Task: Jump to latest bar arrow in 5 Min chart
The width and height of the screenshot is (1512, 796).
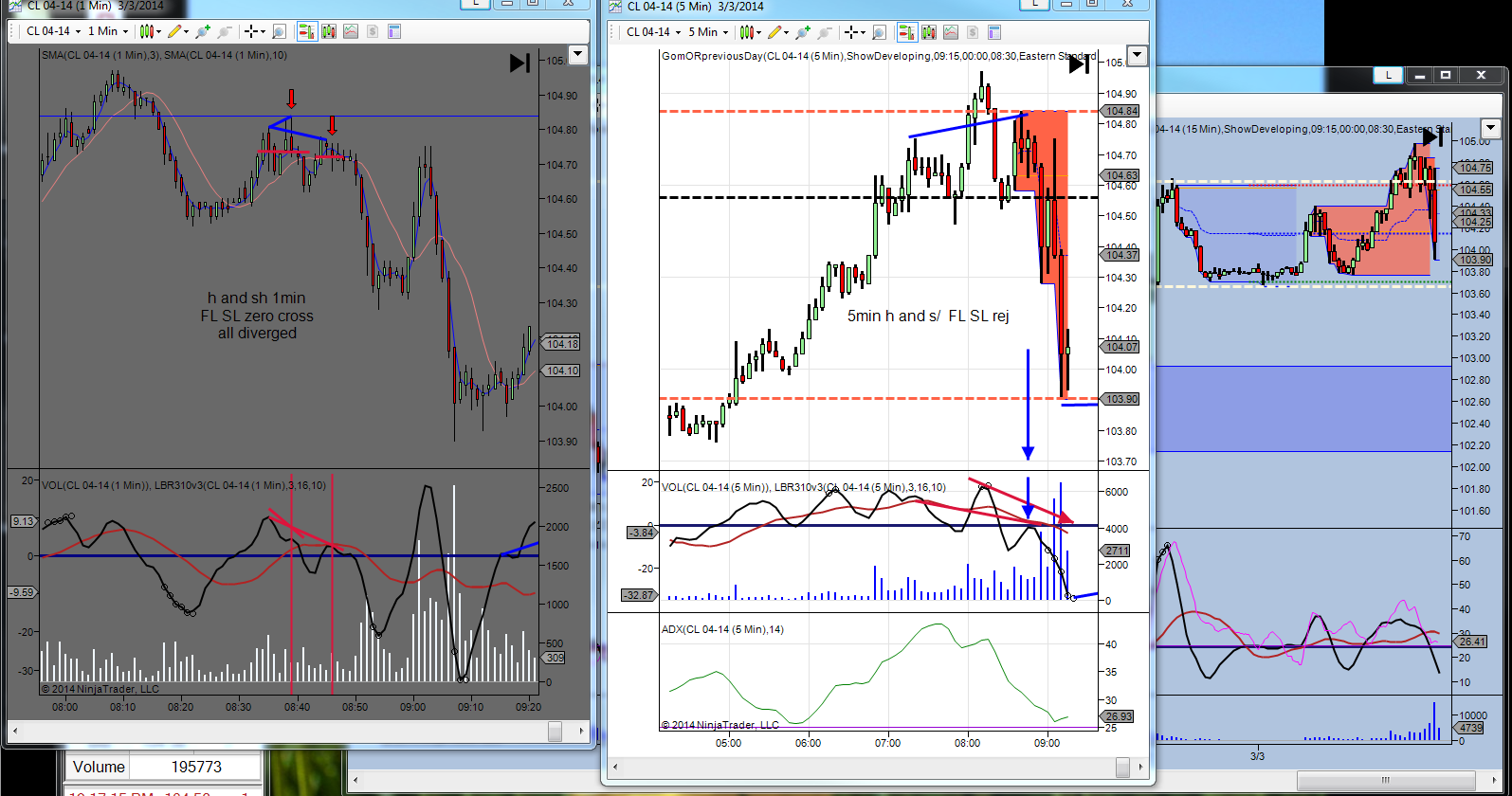Action: tap(1079, 64)
